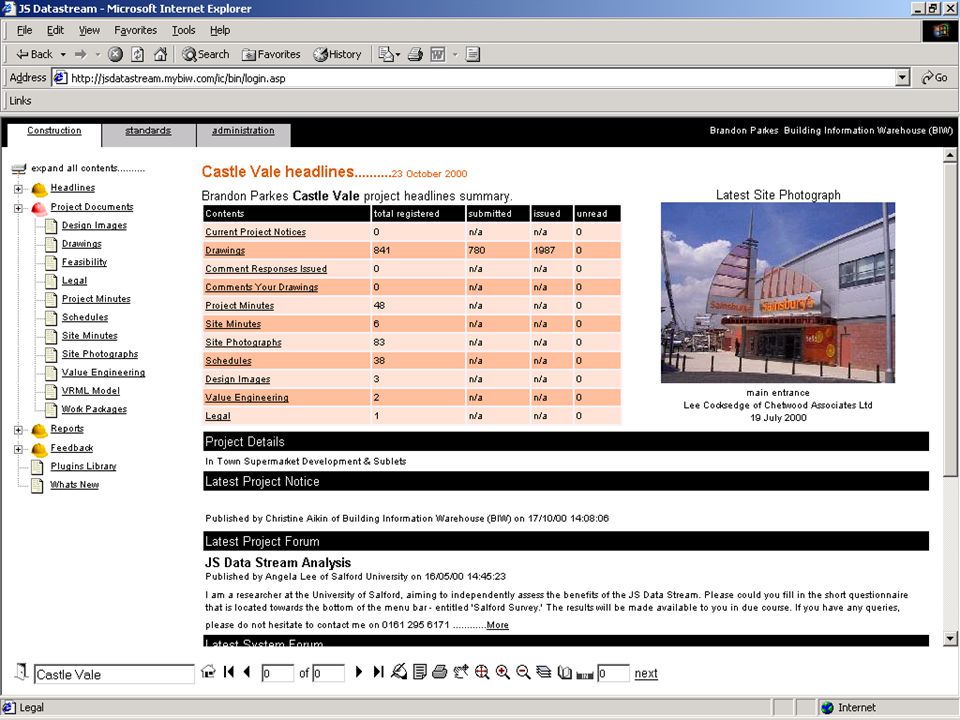Click the exit door icon beside Castle Vale
Image resolution: width=960 pixels, height=720 pixels.
pyautogui.click(x=21, y=672)
